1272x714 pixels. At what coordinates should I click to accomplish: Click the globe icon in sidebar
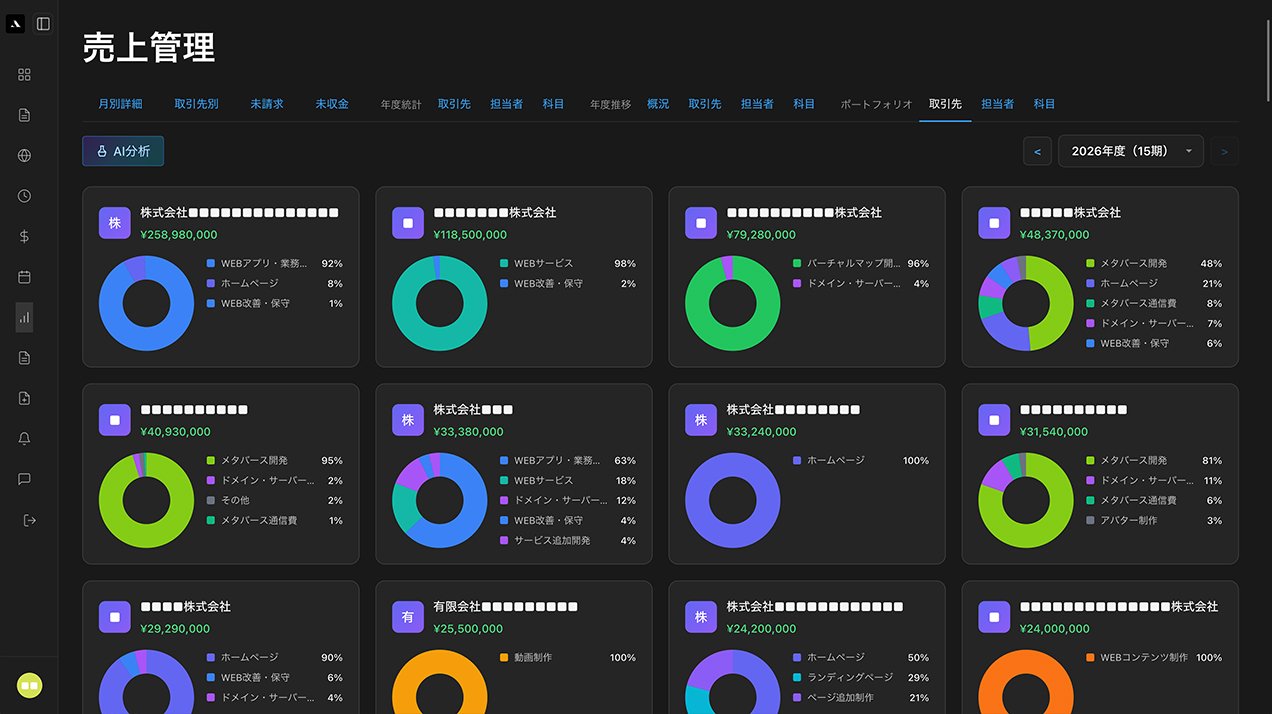25,156
